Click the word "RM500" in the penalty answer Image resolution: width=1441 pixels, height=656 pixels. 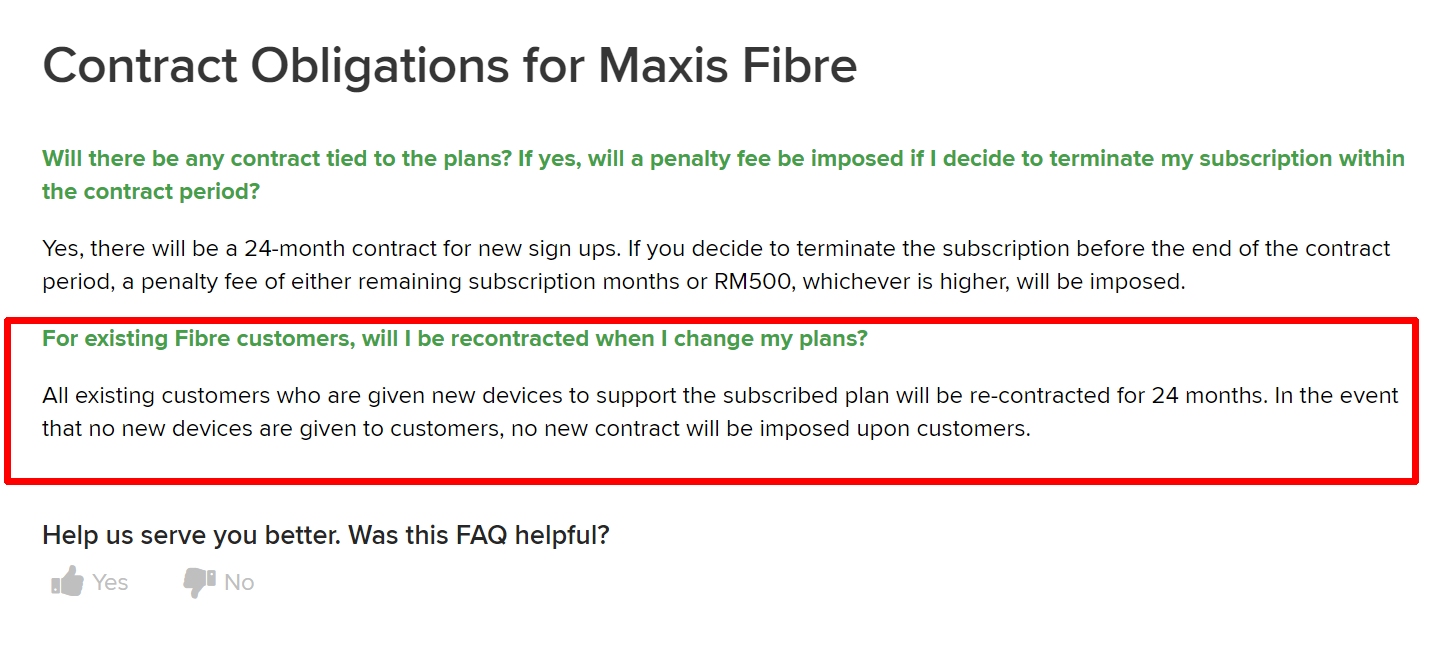(752, 282)
